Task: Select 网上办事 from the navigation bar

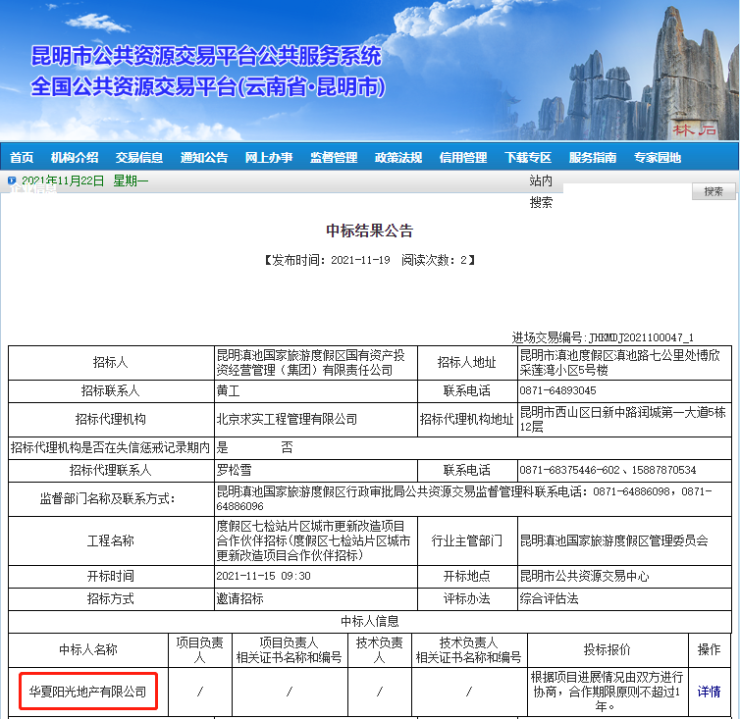Action: (269, 157)
